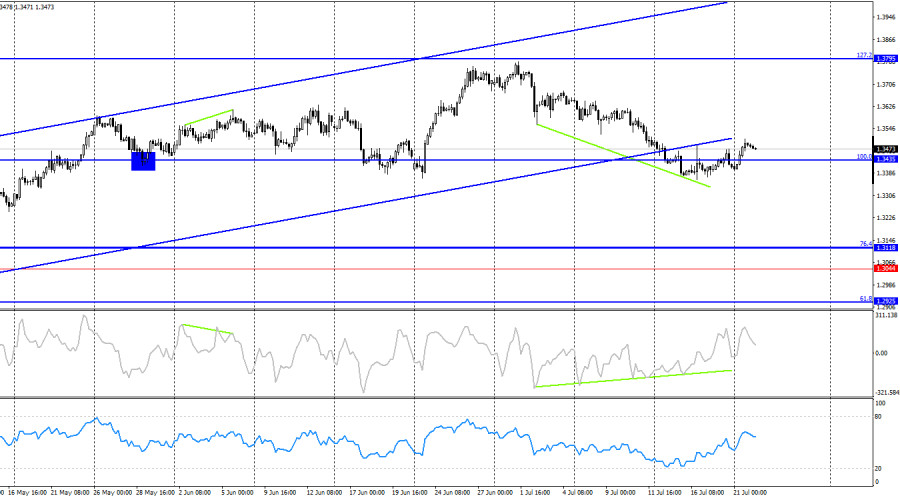Click the 5 Jun 00:00 date label

click(x=238, y=493)
